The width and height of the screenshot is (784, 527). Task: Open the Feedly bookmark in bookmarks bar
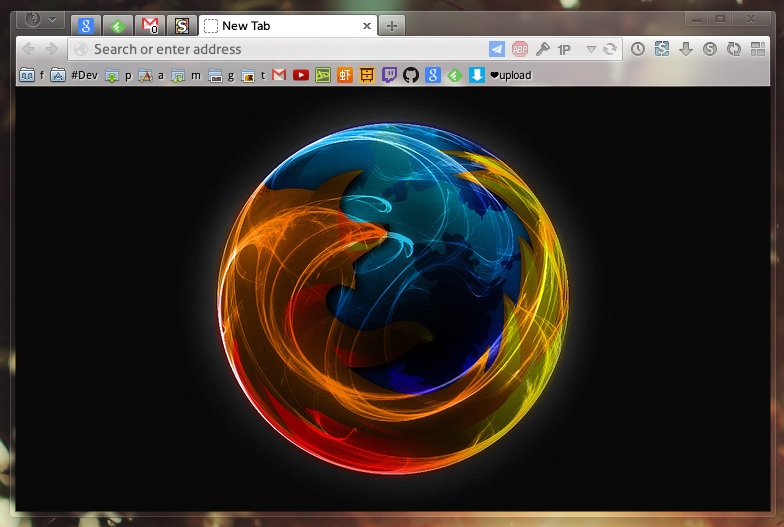[455, 76]
